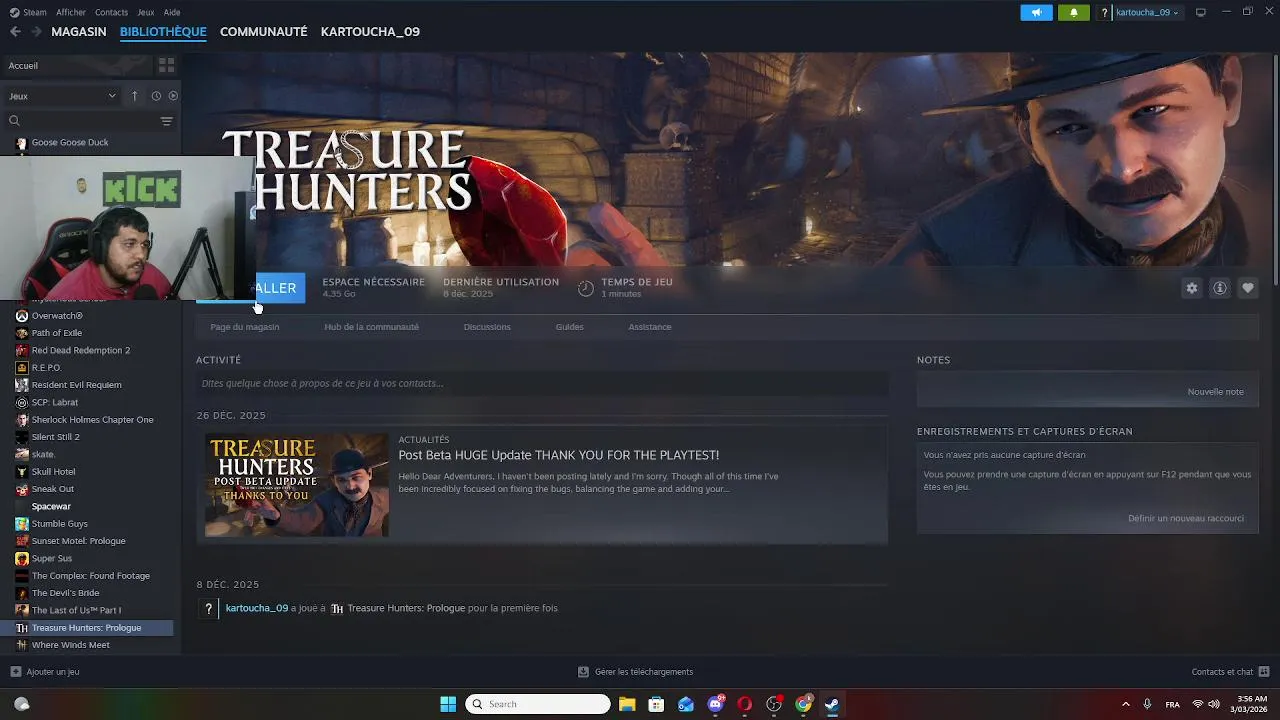Open the KARTOUCHA_09 profile tab
The height and width of the screenshot is (720, 1280).
click(370, 32)
